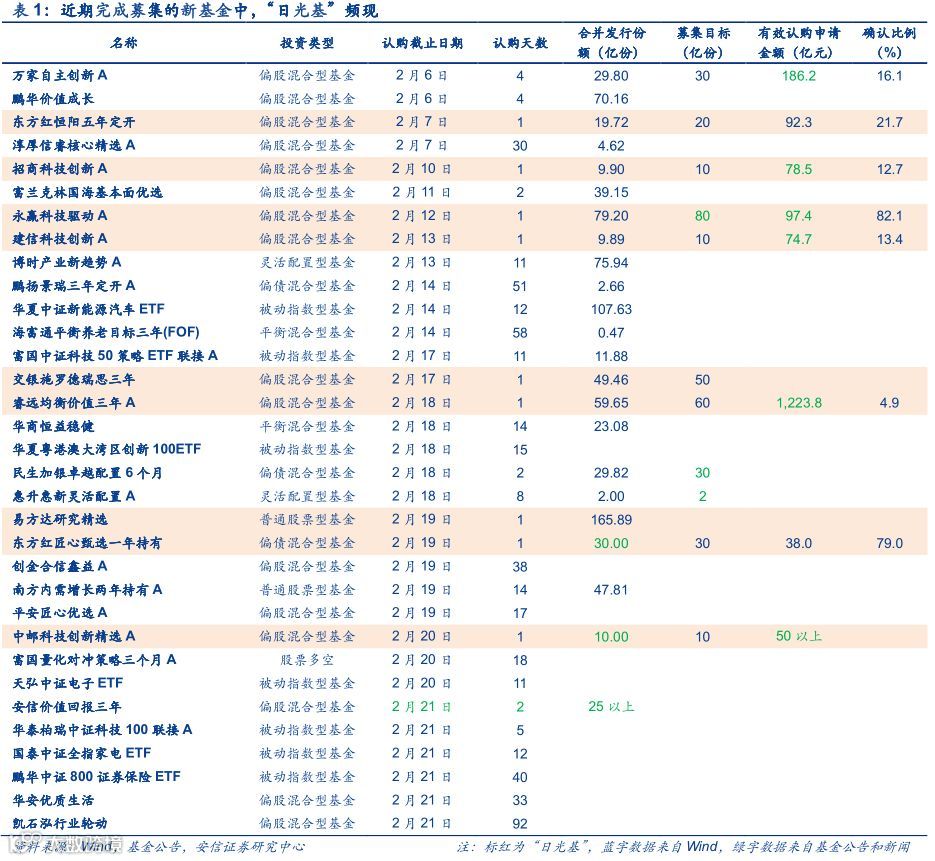Click fund name '凯石沣行业轮动'
This screenshot has height=861, width=935.
pyautogui.click(x=60, y=823)
